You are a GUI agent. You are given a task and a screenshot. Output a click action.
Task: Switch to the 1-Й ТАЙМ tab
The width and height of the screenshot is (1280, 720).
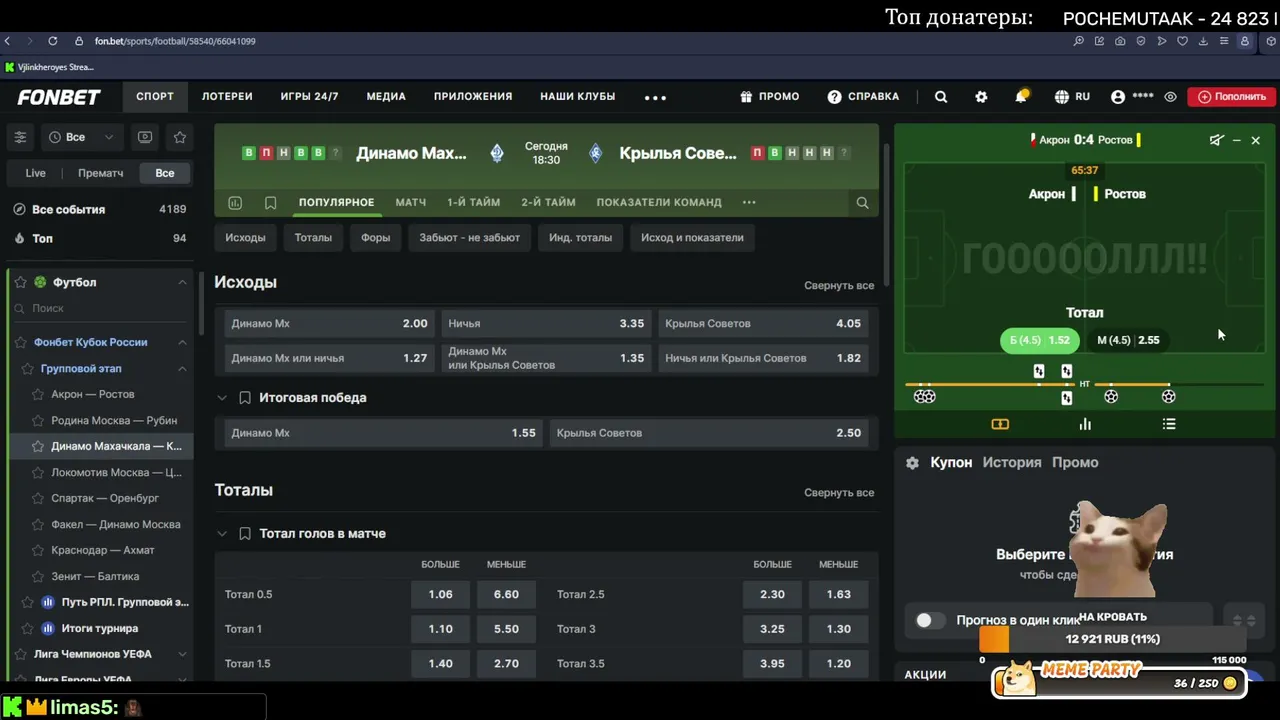pyautogui.click(x=473, y=202)
